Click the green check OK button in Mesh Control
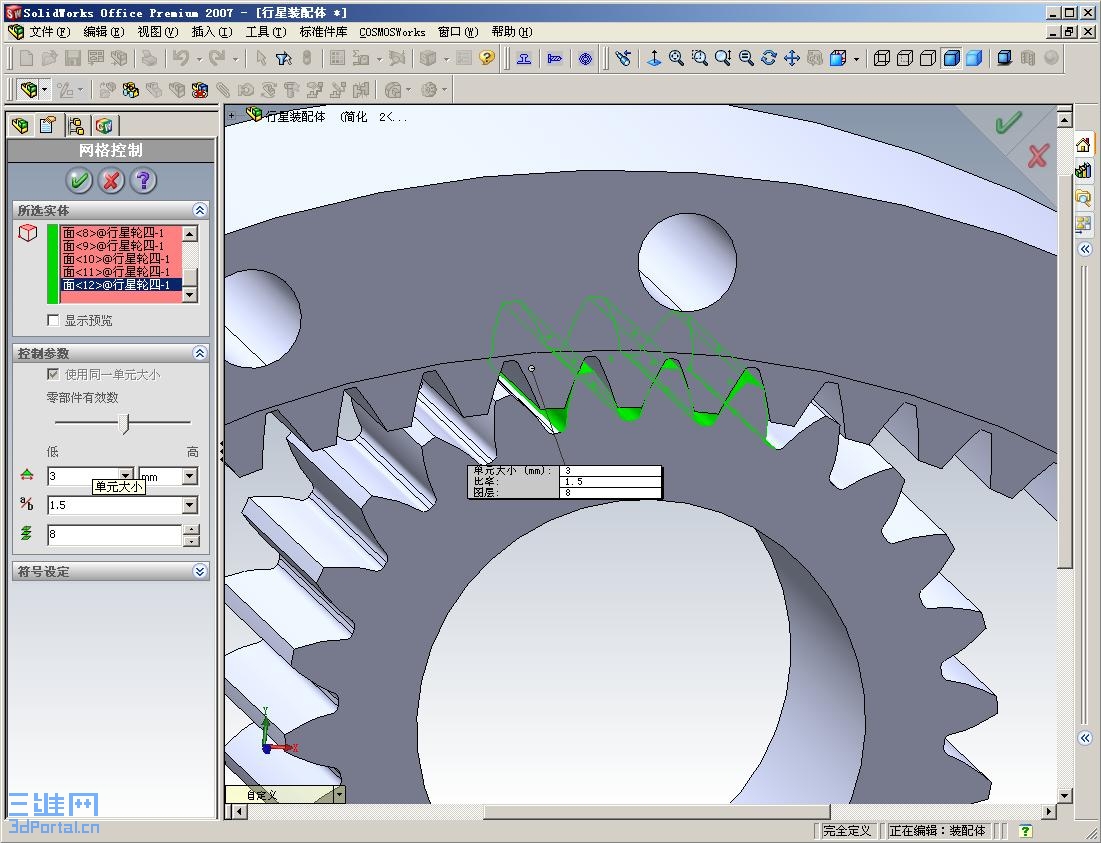 (79, 180)
